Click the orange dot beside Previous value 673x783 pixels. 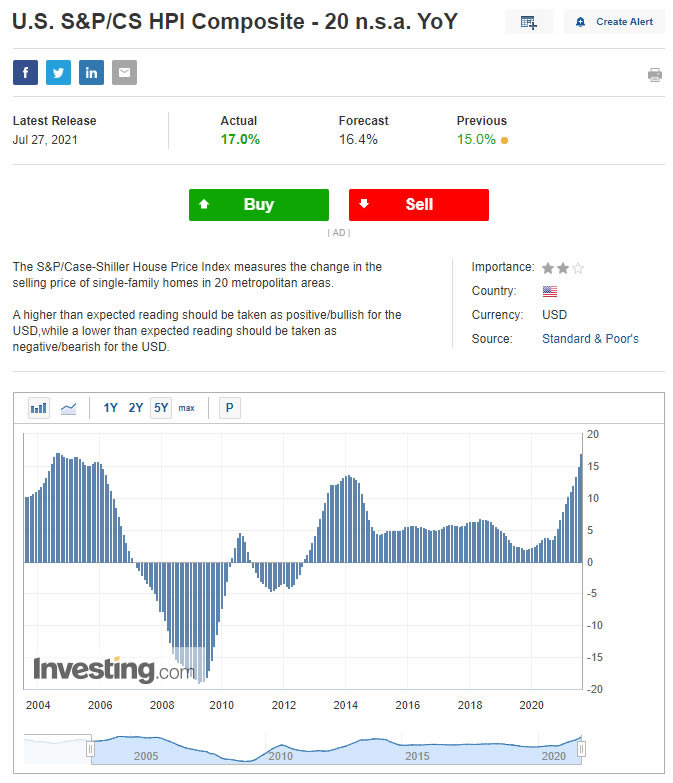tap(504, 140)
